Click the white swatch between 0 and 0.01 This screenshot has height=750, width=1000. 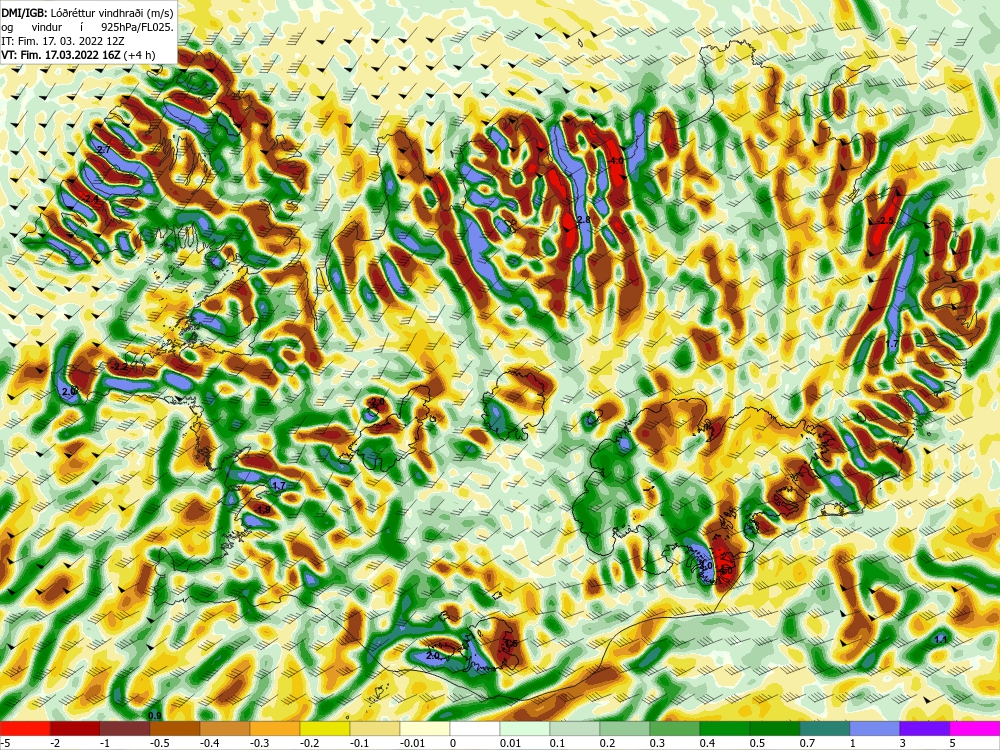click(x=475, y=728)
